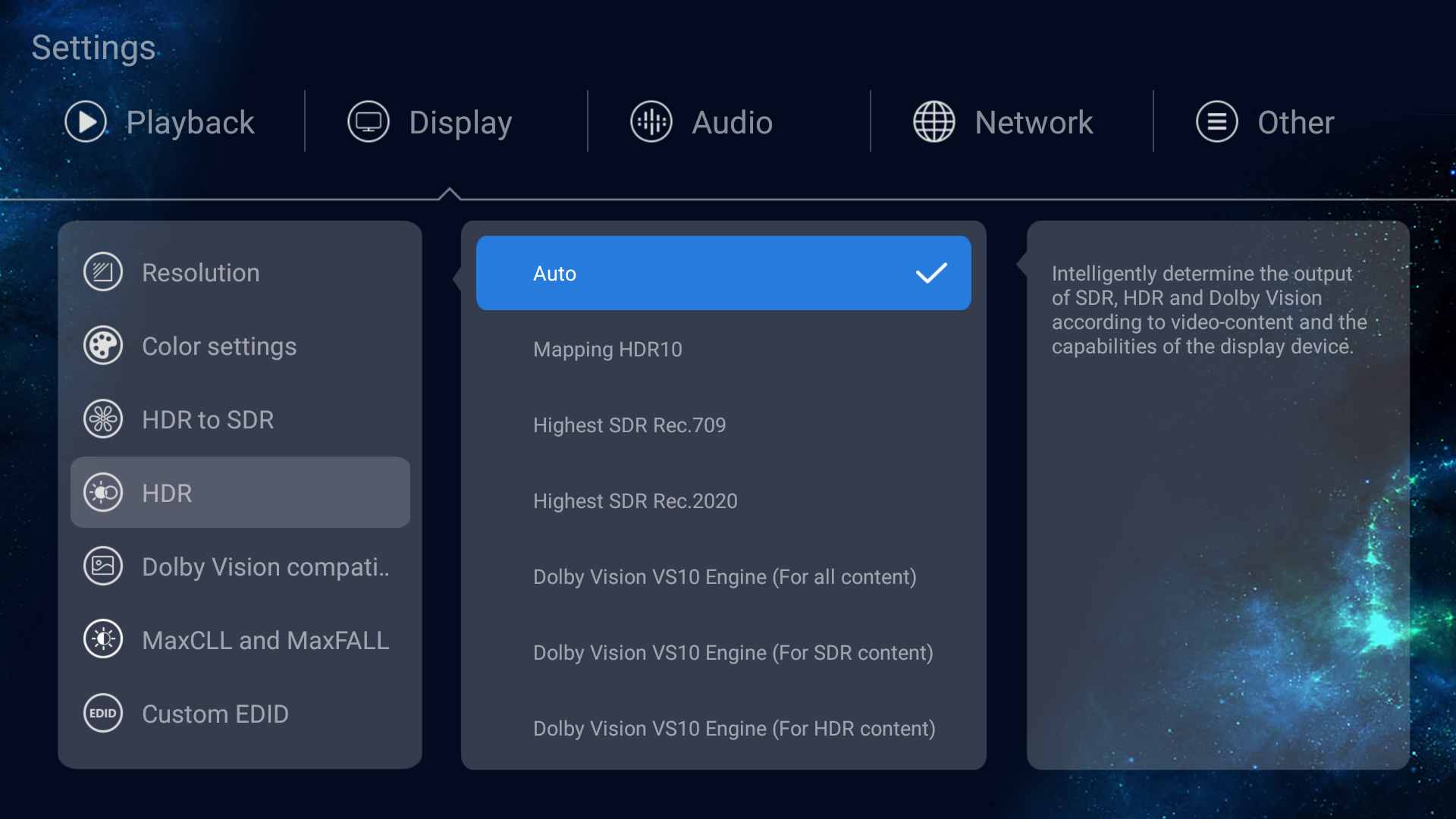This screenshot has width=1456, height=819.
Task: Select Highest SDR Rec.709
Action: click(x=723, y=425)
